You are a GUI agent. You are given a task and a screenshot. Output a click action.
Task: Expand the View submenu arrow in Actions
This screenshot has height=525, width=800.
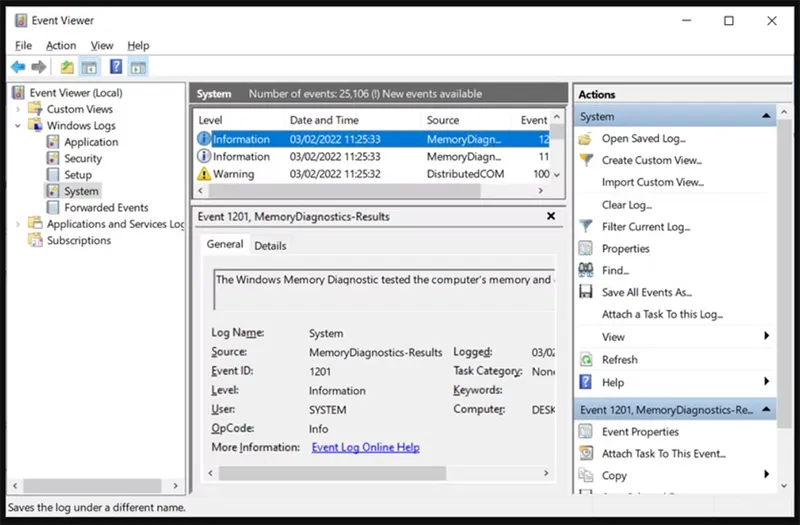767,337
